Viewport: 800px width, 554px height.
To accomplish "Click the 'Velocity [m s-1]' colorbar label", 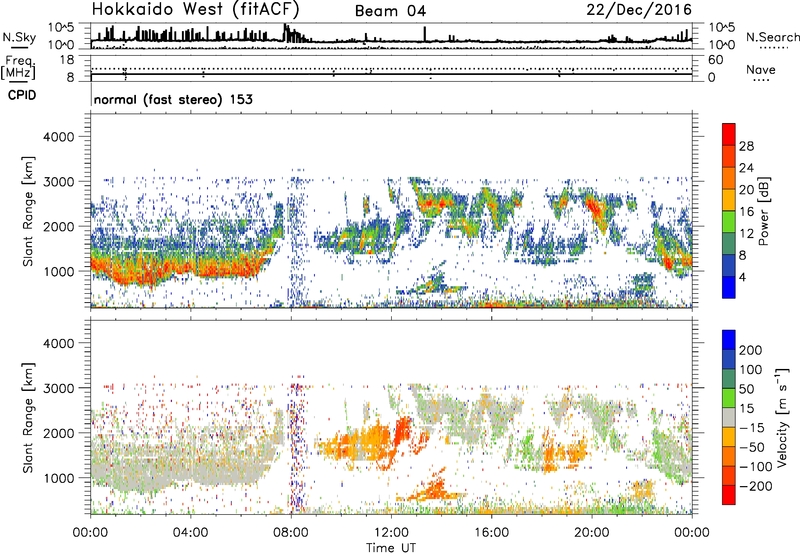I will [782, 417].
